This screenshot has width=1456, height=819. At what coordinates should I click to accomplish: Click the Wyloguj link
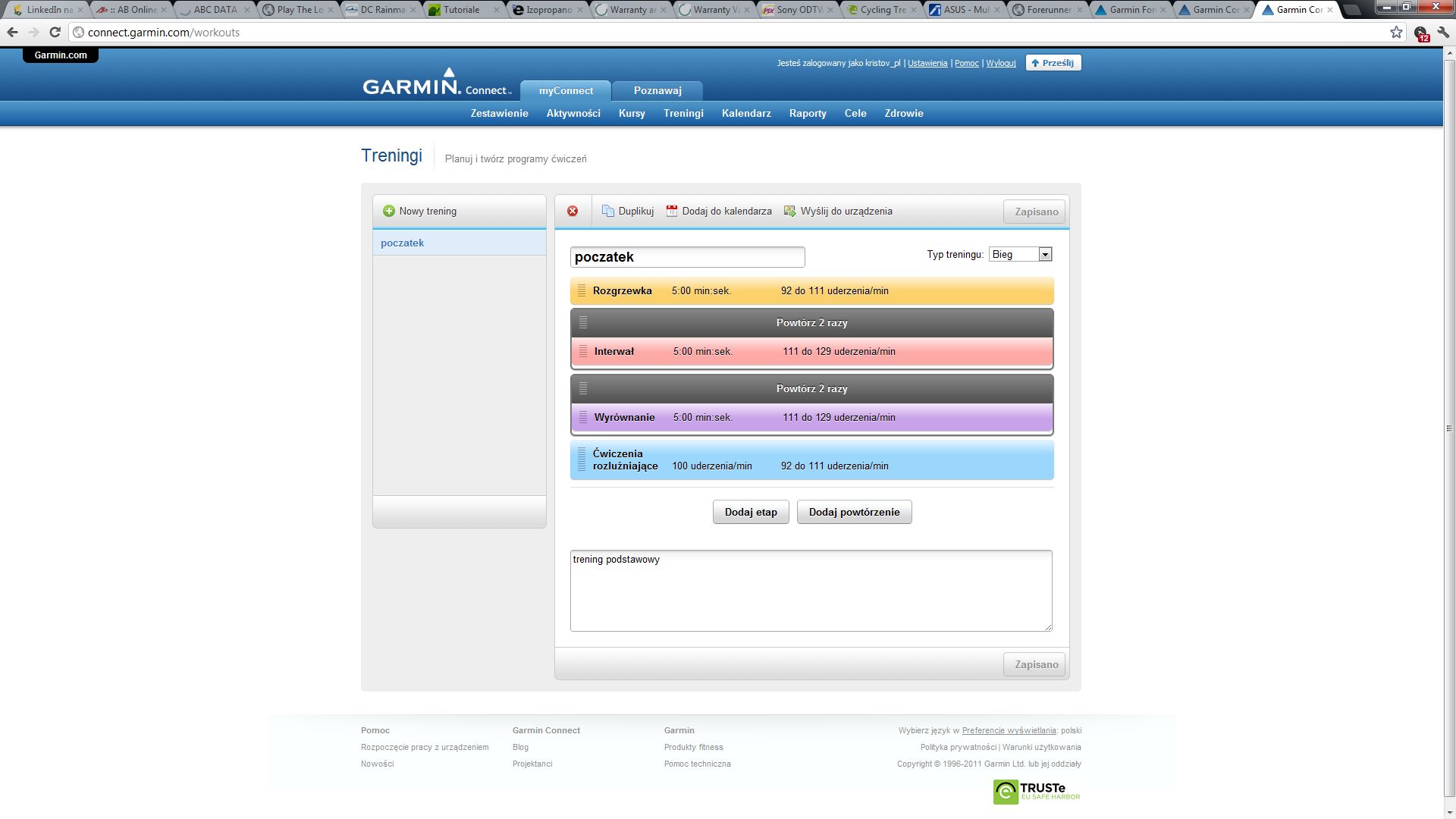pos(1001,64)
